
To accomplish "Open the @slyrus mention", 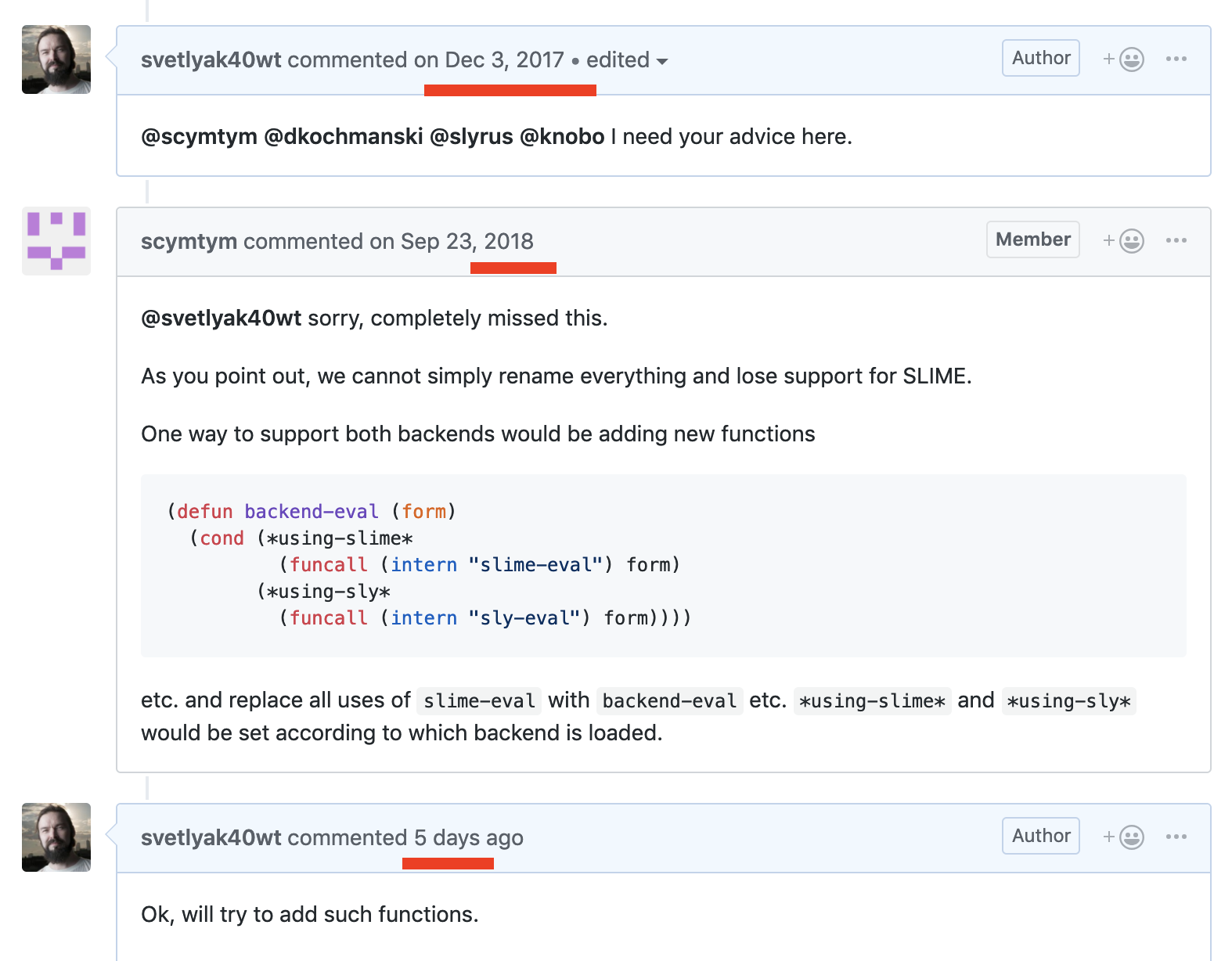I will 471,137.
